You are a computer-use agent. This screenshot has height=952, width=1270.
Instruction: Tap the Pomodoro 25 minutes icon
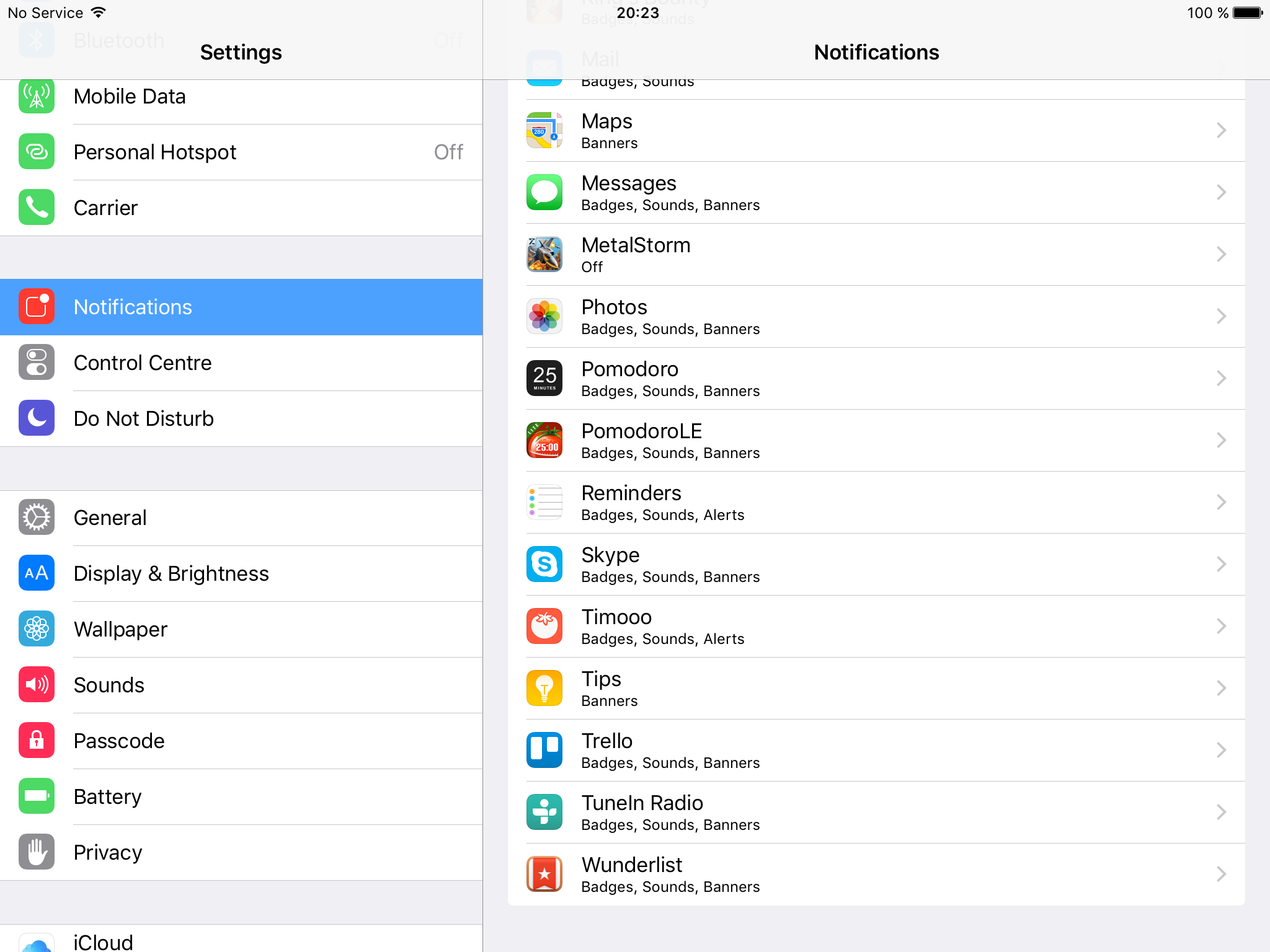(x=544, y=378)
